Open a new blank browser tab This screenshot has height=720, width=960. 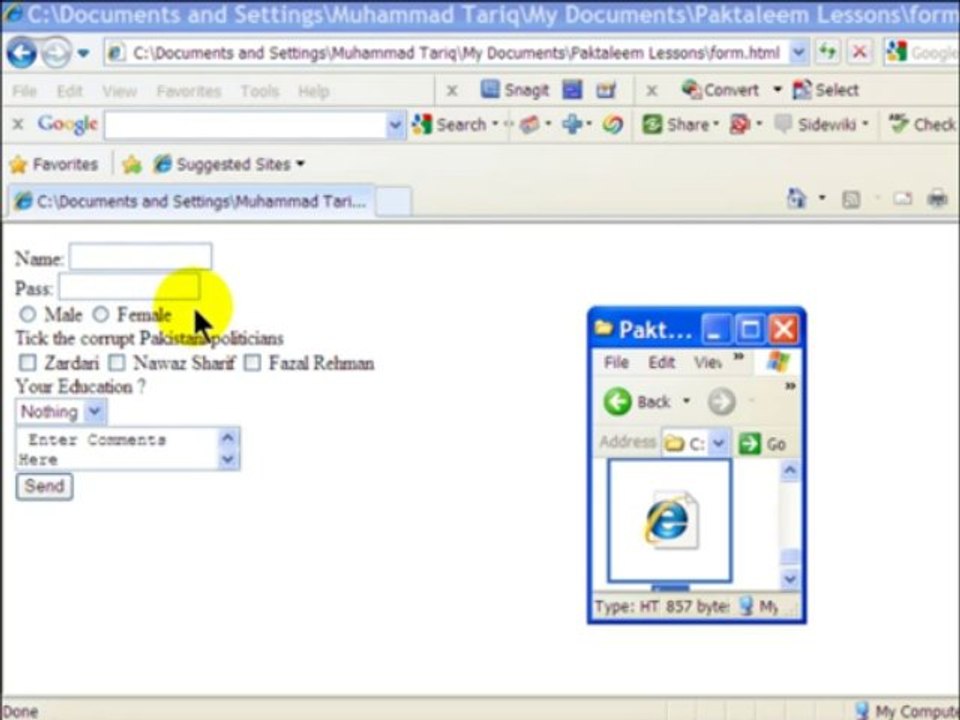click(x=392, y=201)
